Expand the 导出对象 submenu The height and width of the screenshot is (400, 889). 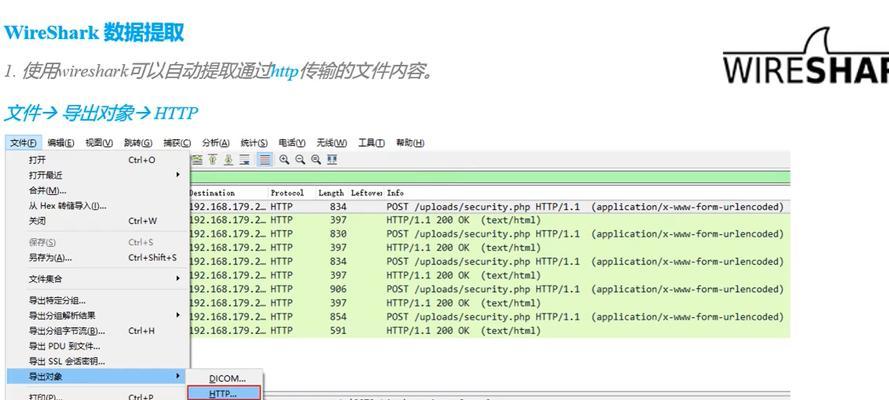click(98, 376)
